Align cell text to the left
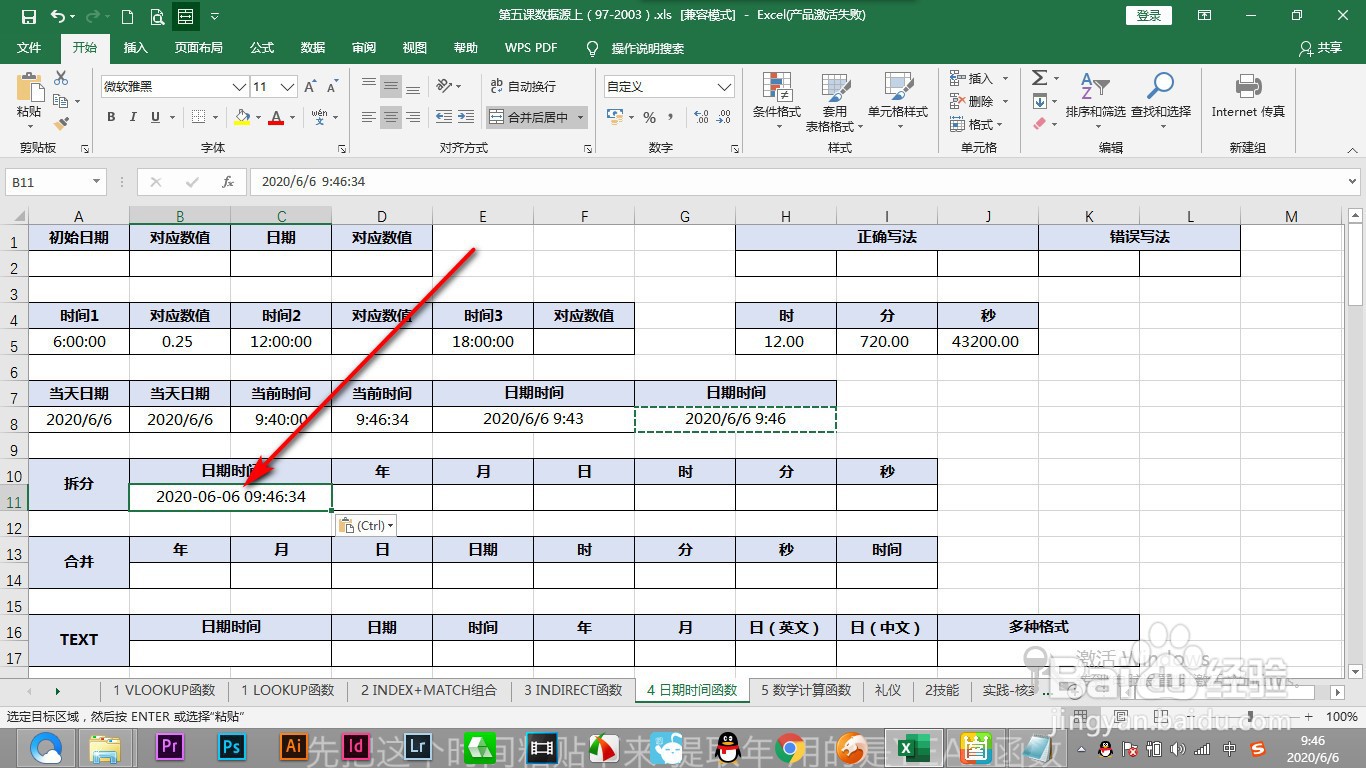This screenshot has width=1366, height=768. [369, 117]
